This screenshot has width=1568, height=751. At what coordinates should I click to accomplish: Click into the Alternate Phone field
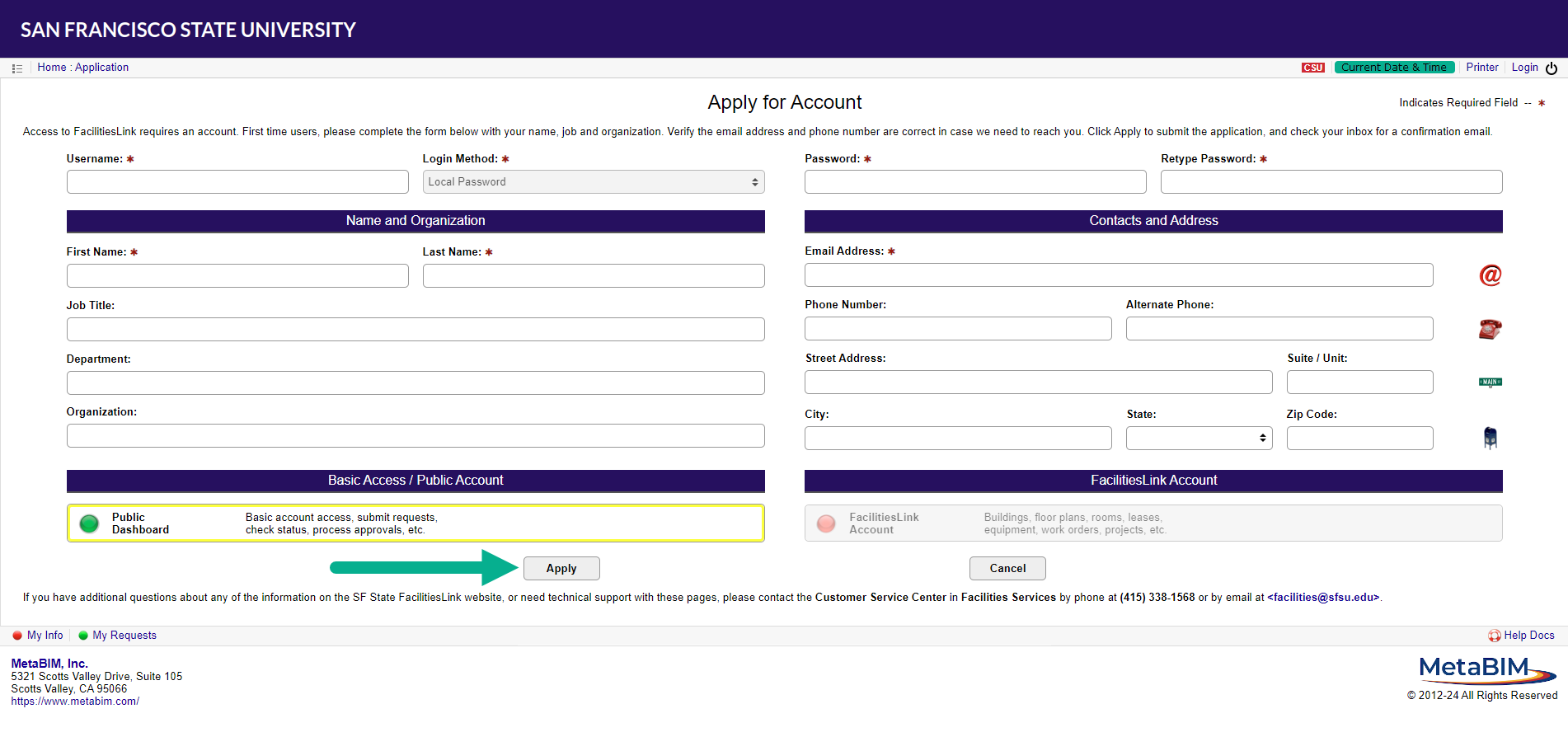[x=1279, y=329]
